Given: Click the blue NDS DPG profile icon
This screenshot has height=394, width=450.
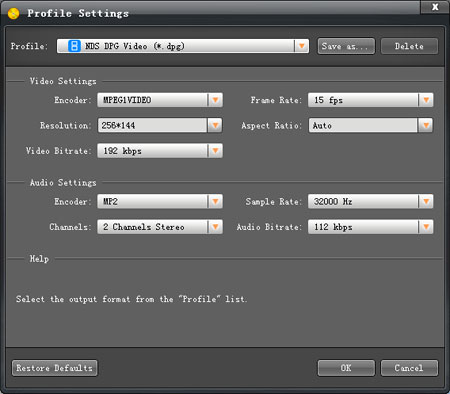Looking at the screenshot, I should click(x=74, y=46).
